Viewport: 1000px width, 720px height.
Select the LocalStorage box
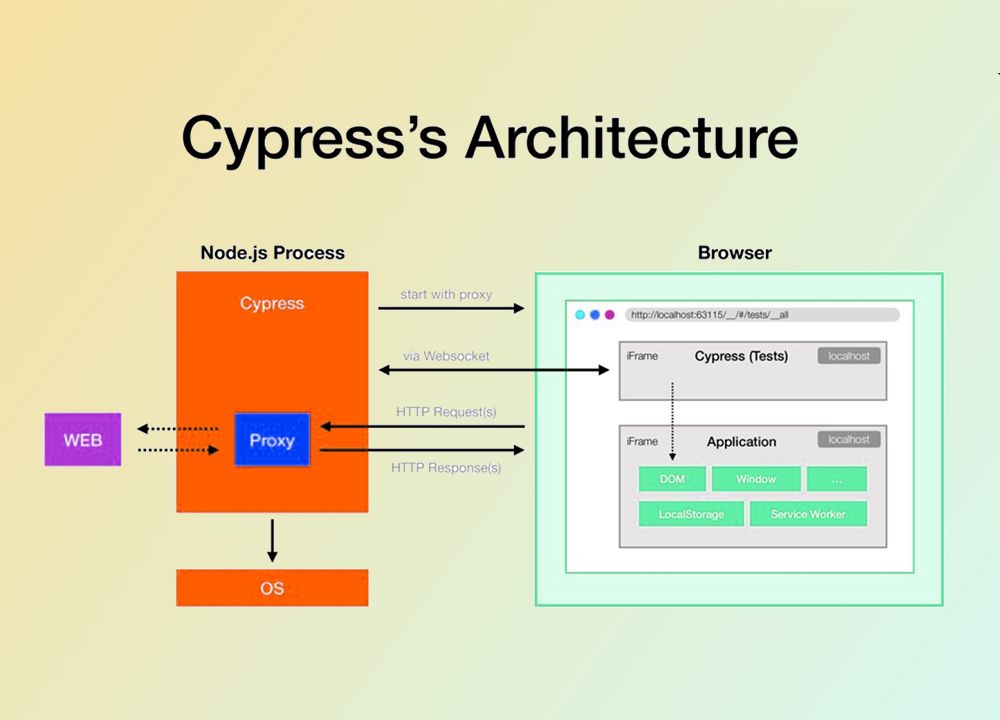click(691, 514)
